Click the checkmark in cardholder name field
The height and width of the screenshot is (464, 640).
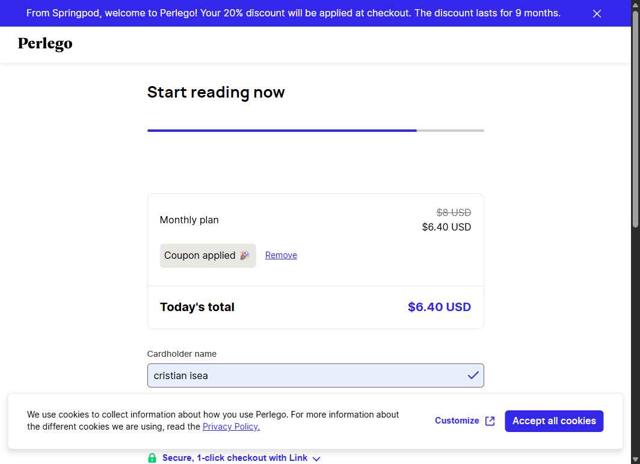(x=473, y=375)
